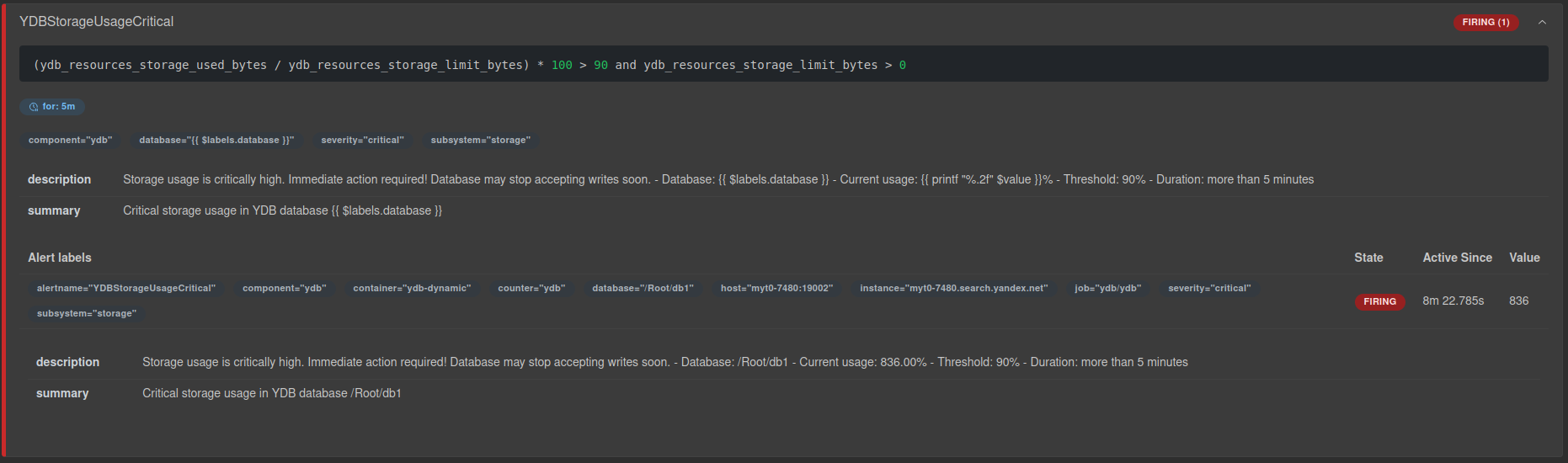Collapse the YDBStorageUsageCritical alert chevron
Viewport: 1568px width, 463px height.
click(1542, 22)
